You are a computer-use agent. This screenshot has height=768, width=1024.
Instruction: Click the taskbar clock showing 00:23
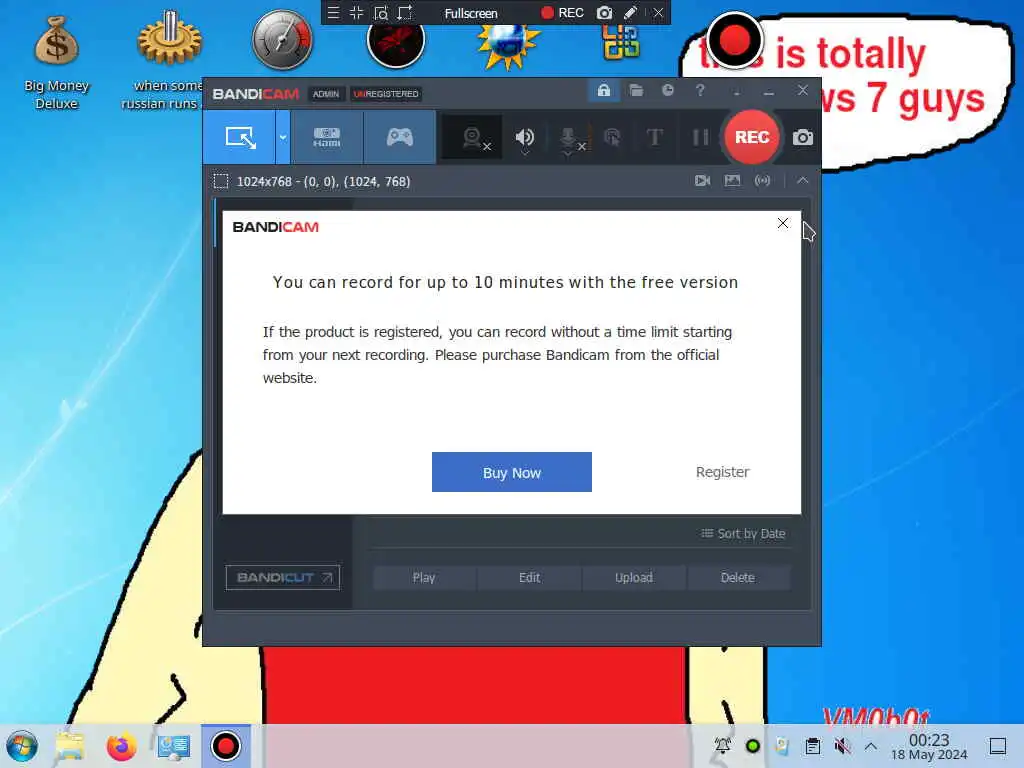pyautogui.click(x=929, y=746)
